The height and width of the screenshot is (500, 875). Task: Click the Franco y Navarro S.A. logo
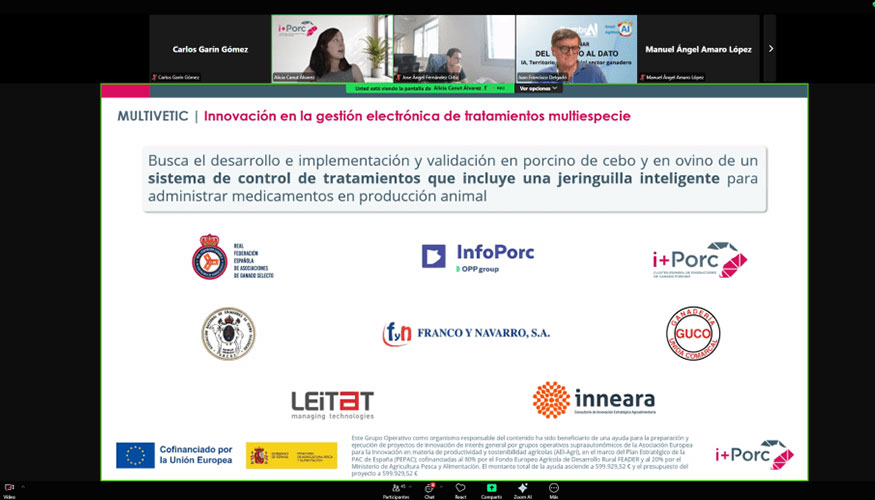(x=466, y=333)
